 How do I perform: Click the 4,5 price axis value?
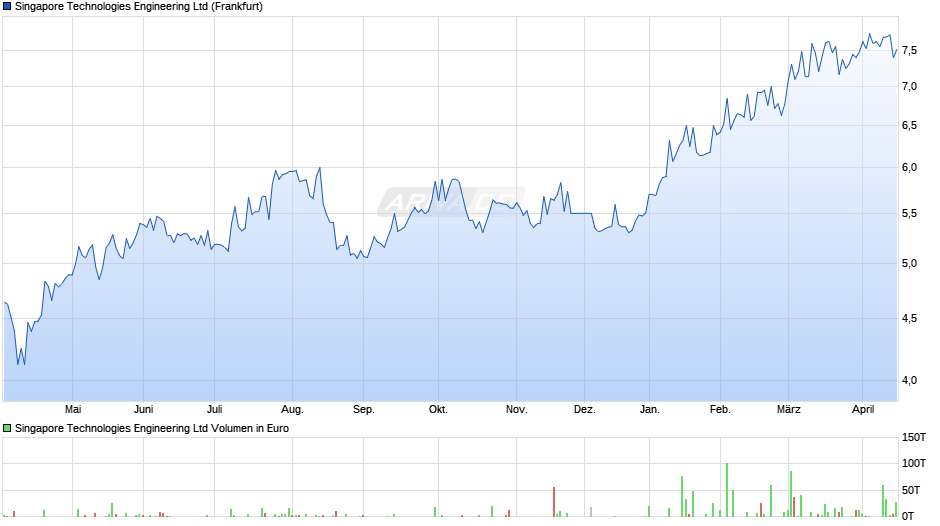click(909, 318)
